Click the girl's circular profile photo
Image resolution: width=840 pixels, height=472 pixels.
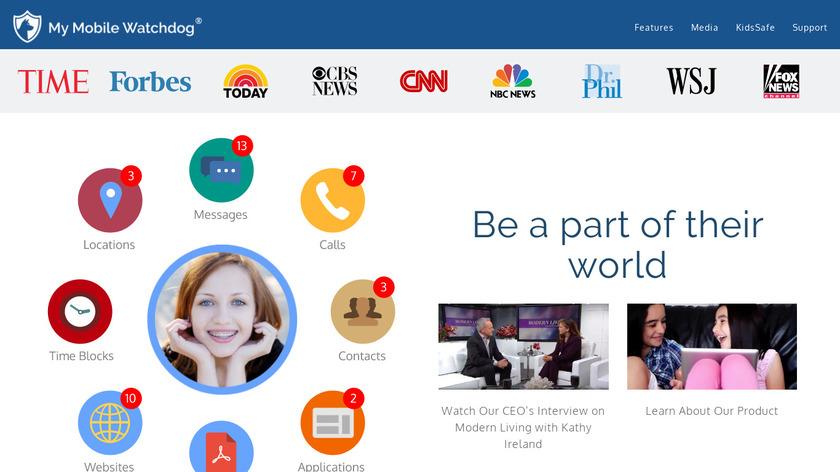point(222,319)
